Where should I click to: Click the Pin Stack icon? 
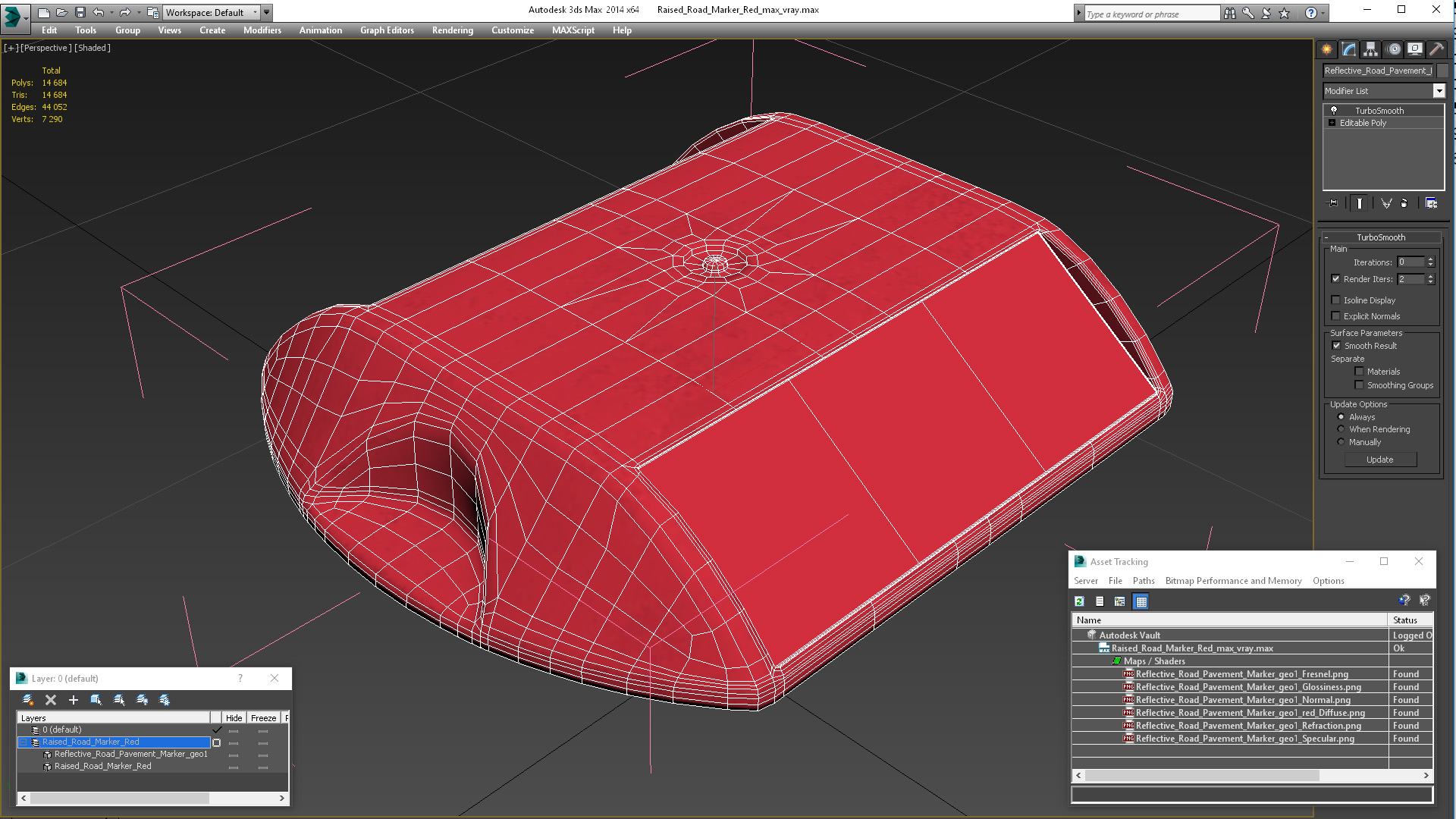pyautogui.click(x=1333, y=203)
